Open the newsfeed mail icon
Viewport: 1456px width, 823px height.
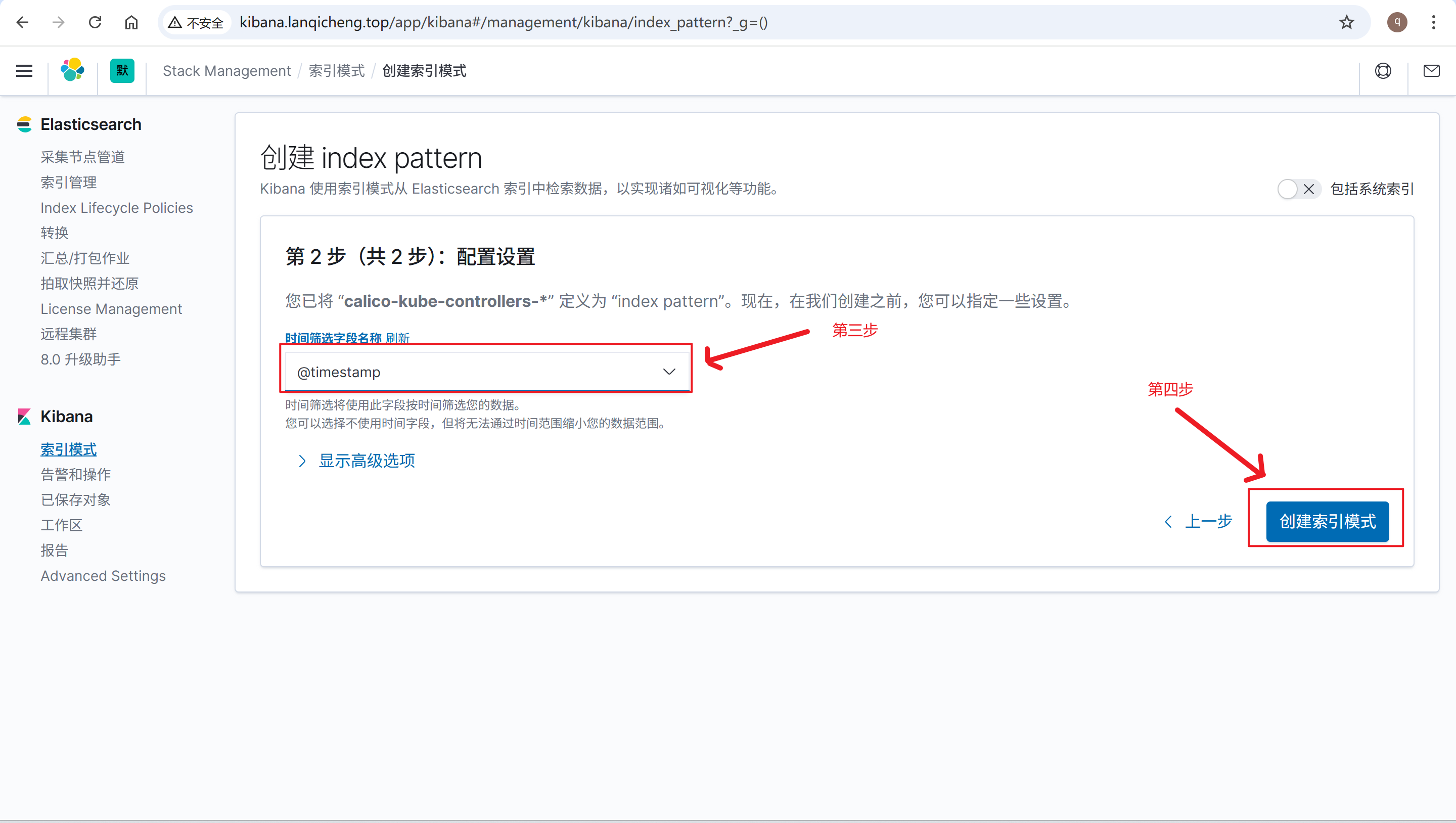tap(1432, 71)
